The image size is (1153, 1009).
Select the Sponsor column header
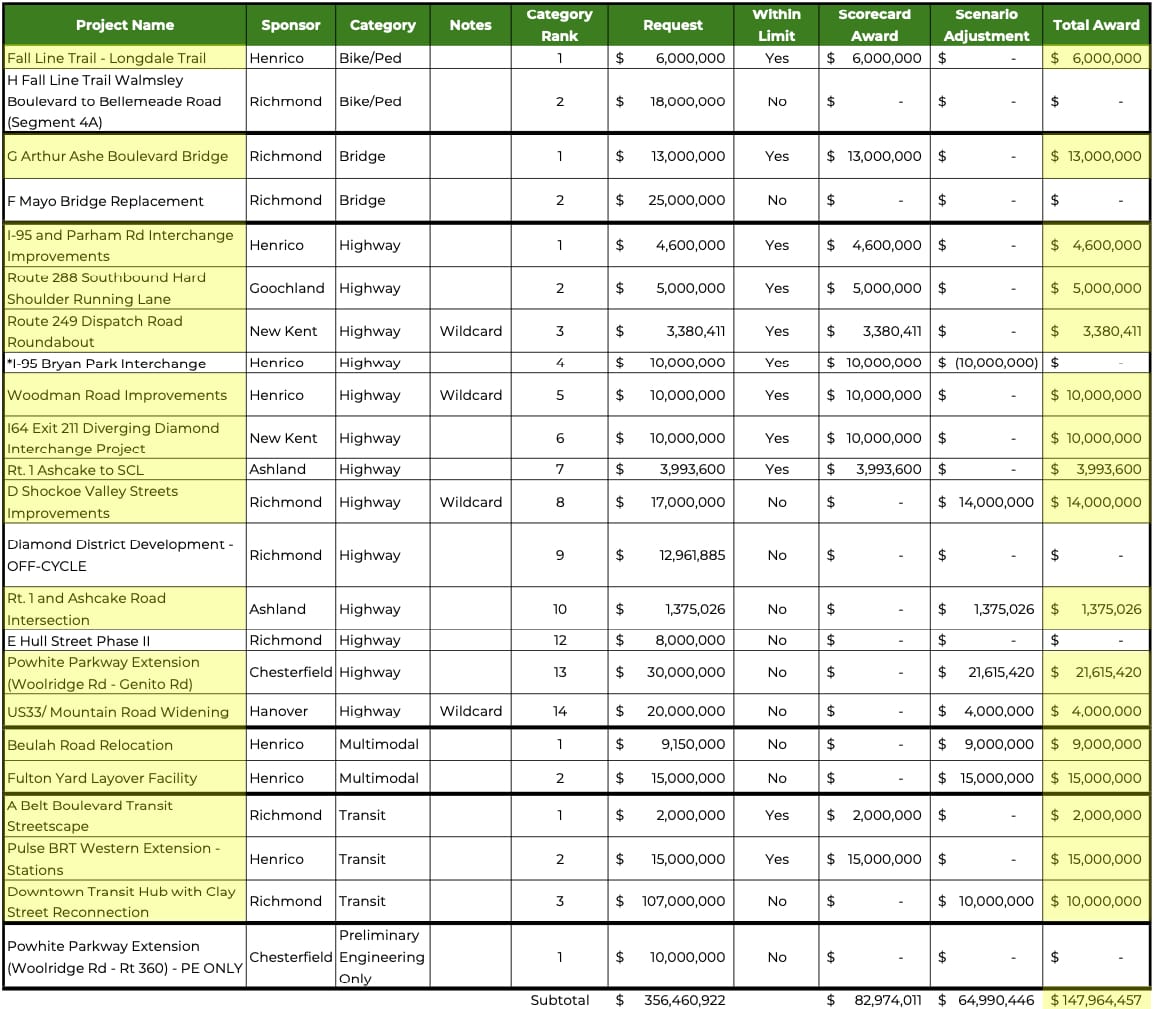[290, 25]
